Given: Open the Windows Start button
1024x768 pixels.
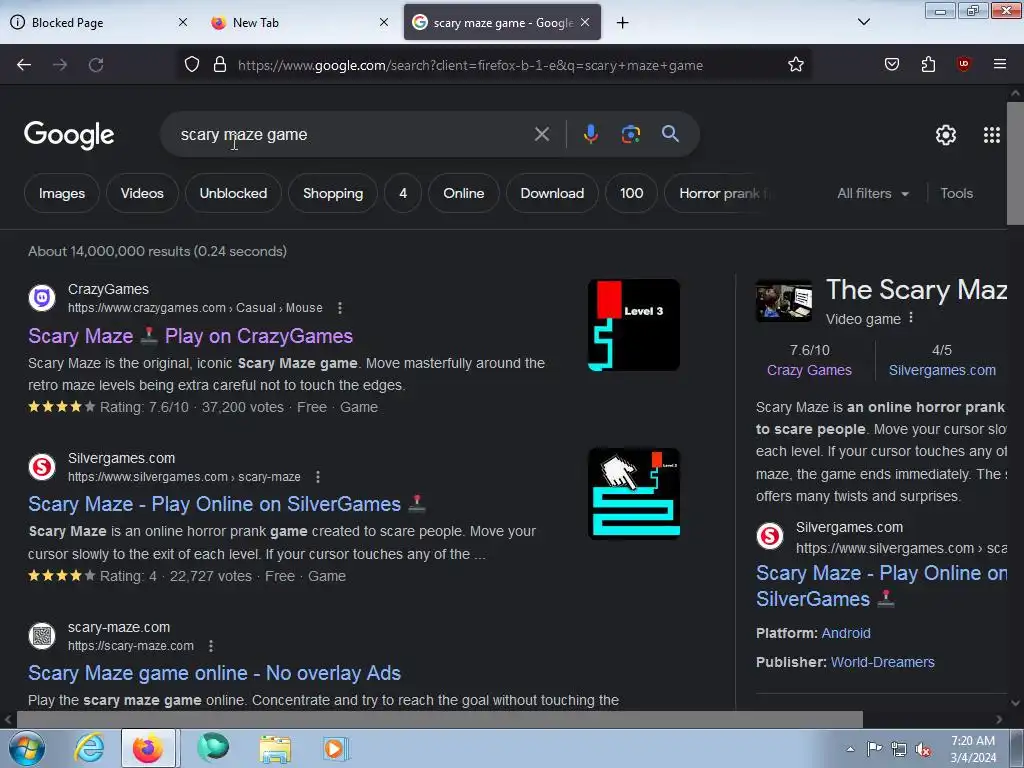Looking at the screenshot, I should coord(25,748).
